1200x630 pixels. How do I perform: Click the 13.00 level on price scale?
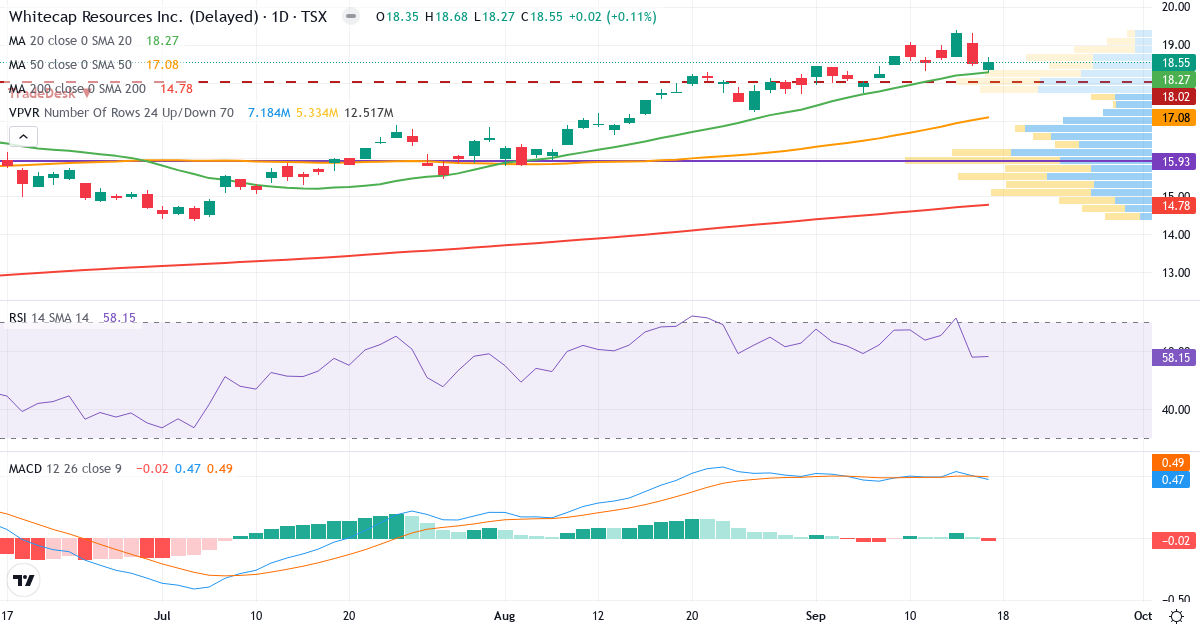pos(1175,273)
